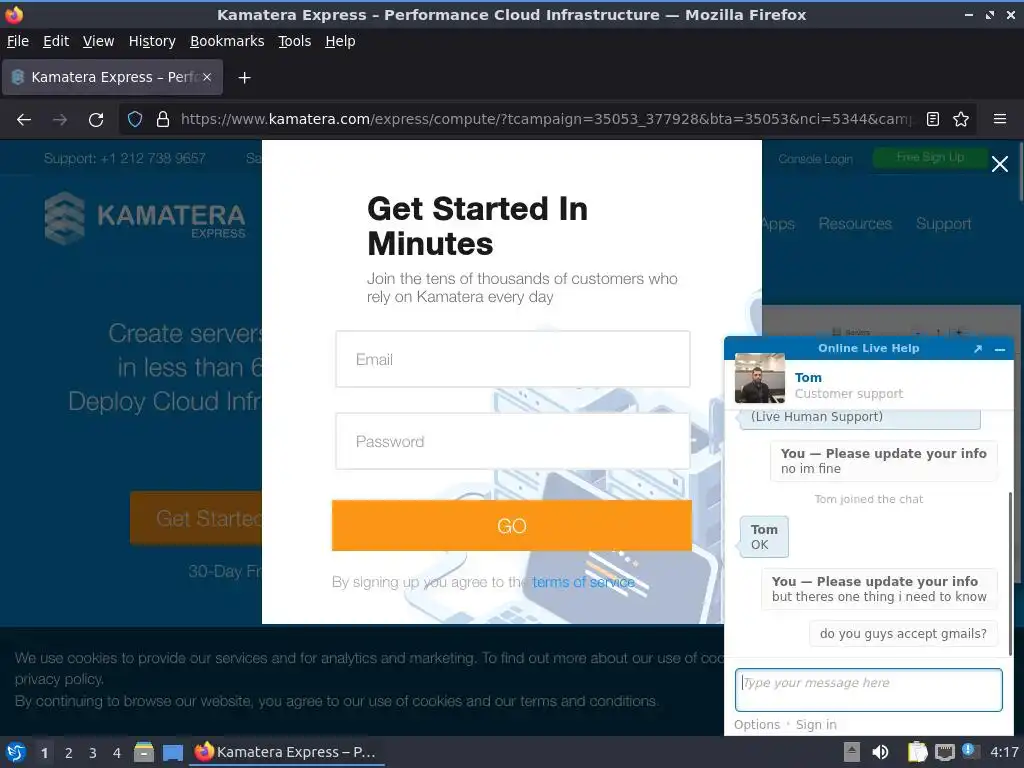Bookmark this page with the star icon
Image resolution: width=1024 pixels, height=768 pixels.
[x=961, y=119]
